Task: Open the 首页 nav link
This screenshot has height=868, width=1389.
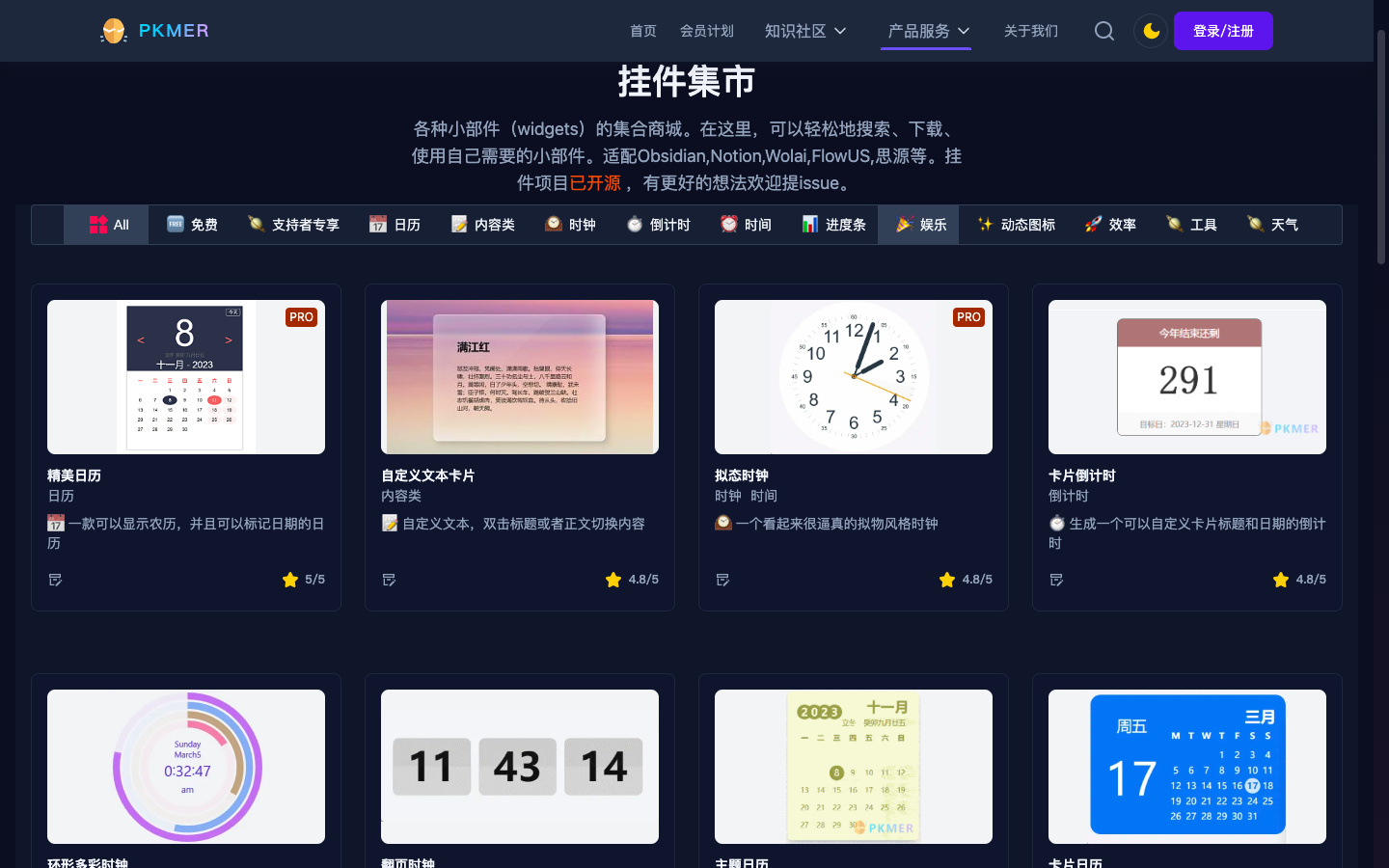Action: [643, 31]
